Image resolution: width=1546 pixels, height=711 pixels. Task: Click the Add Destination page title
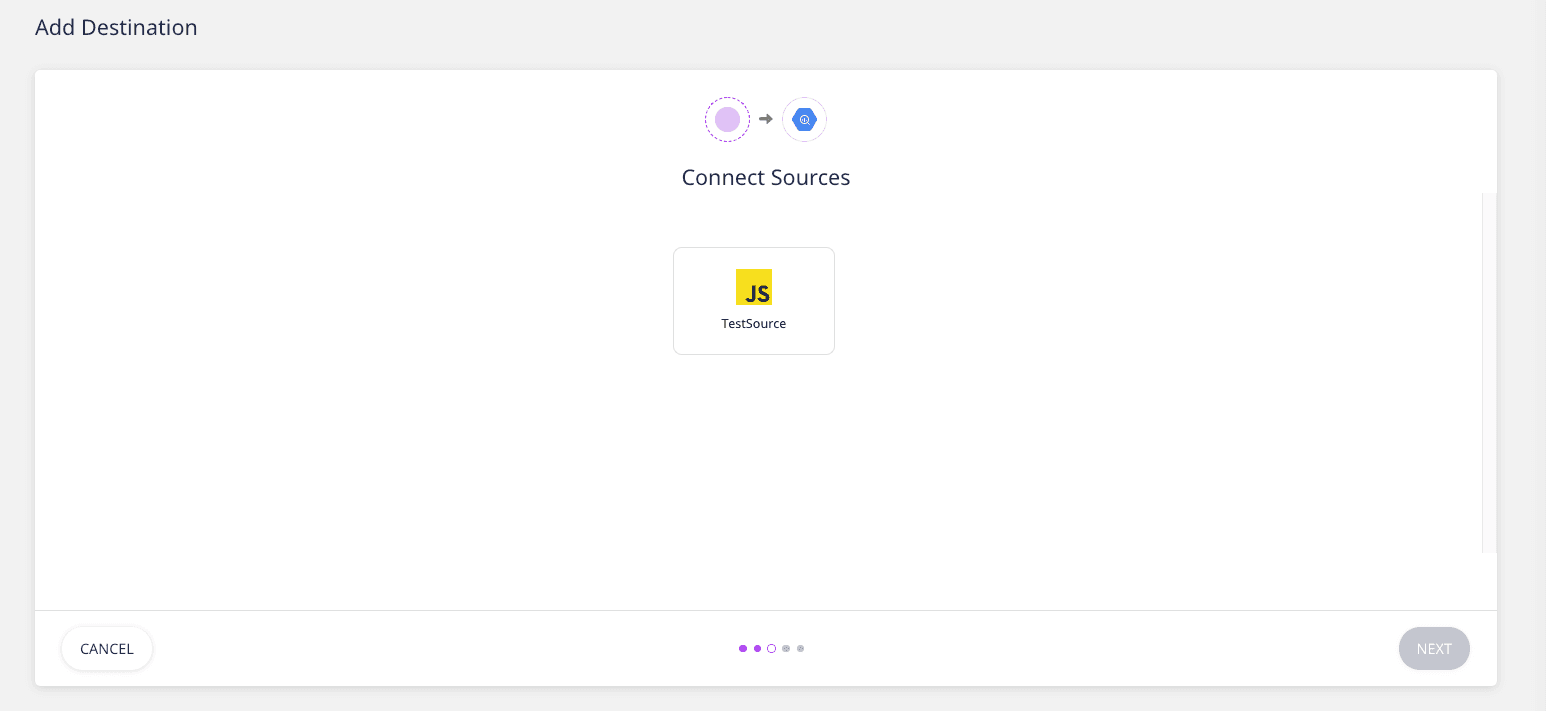(116, 28)
